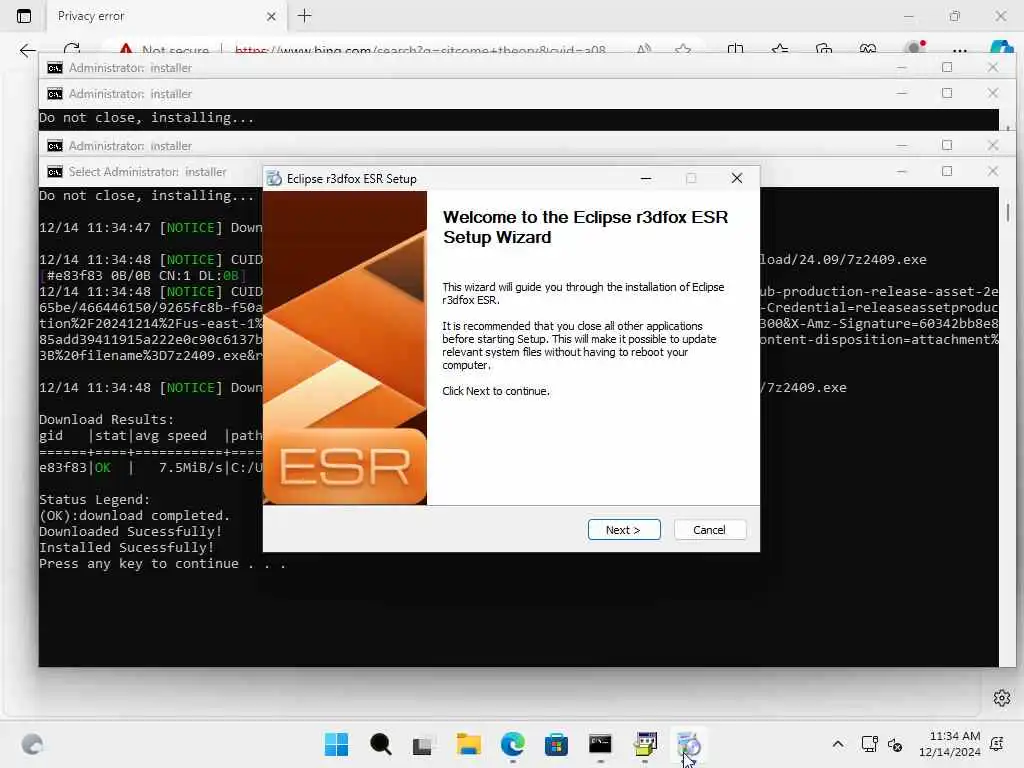
Task: Close the Select Administrator: installer window
Action: [993, 171]
